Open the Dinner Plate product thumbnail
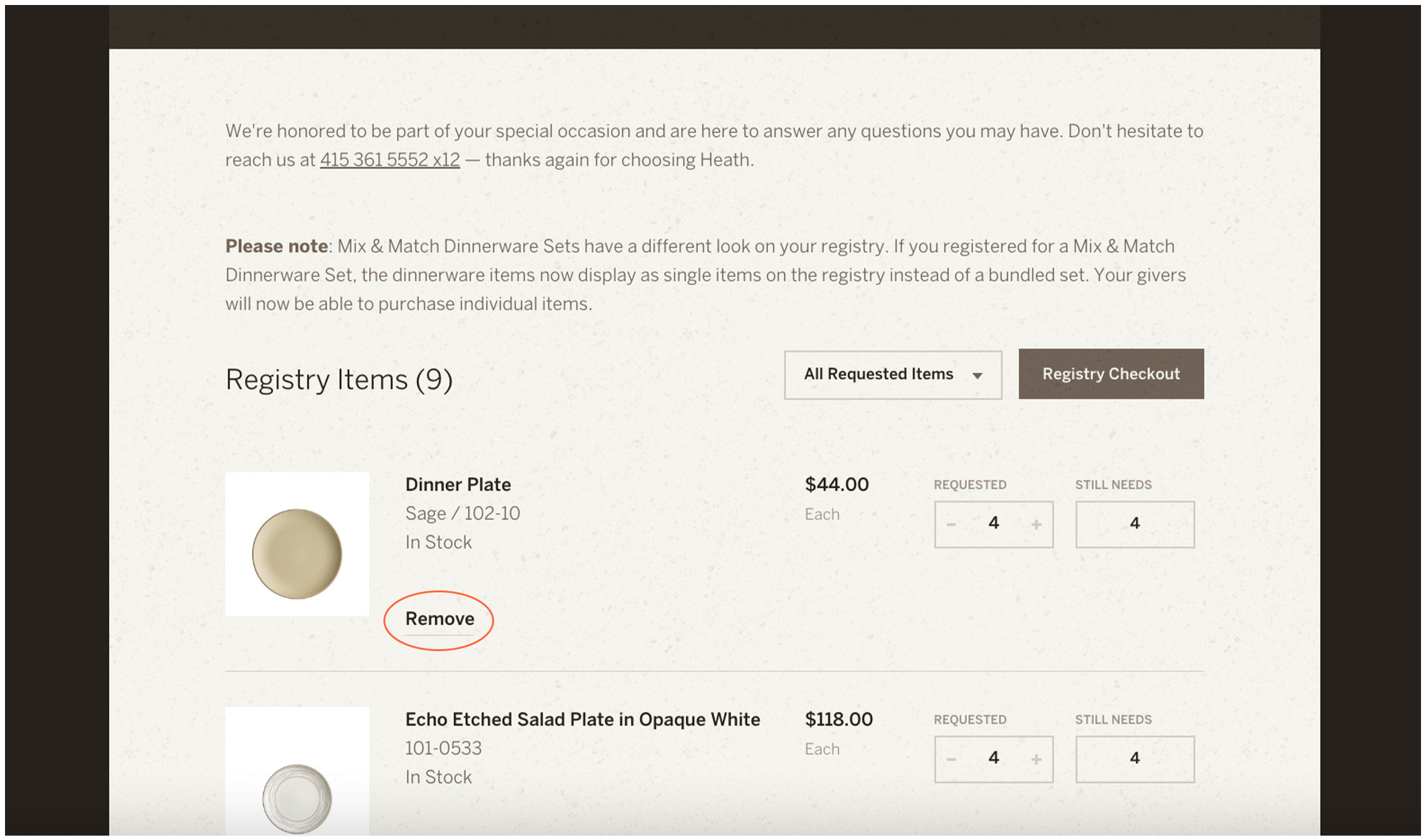 [x=297, y=544]
